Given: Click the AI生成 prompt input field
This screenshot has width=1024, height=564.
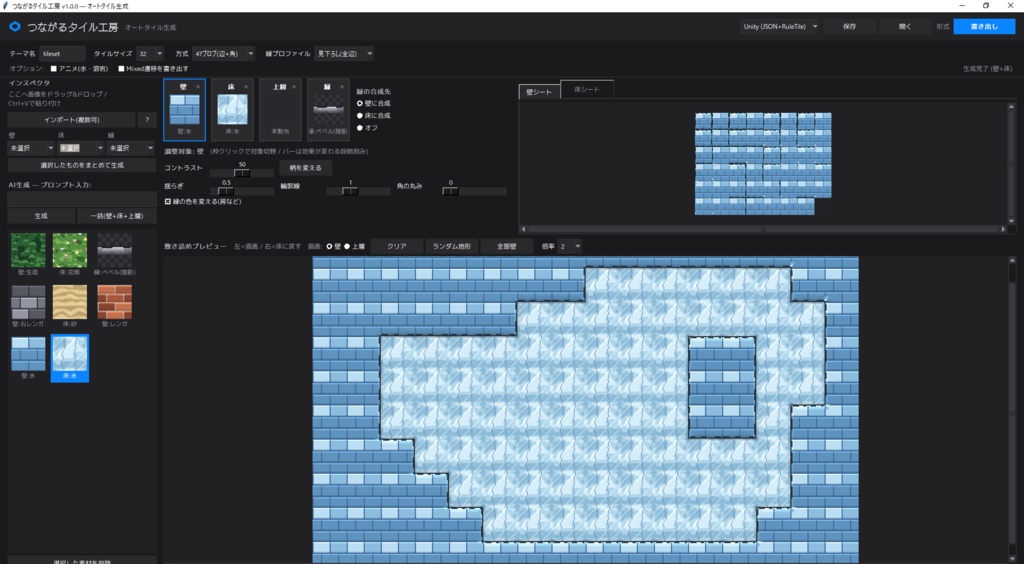Looking at the screenshot, I should click(82, 200).
